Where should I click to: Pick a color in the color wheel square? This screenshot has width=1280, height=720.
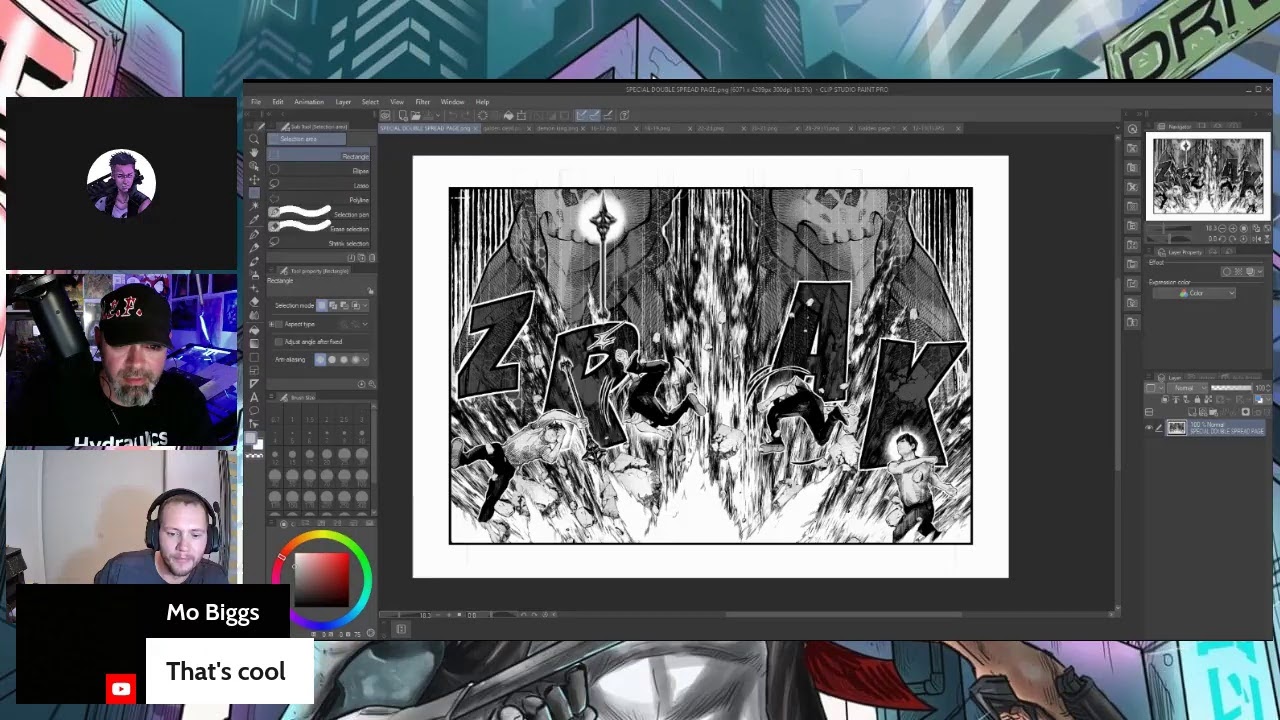click(321, 580)
